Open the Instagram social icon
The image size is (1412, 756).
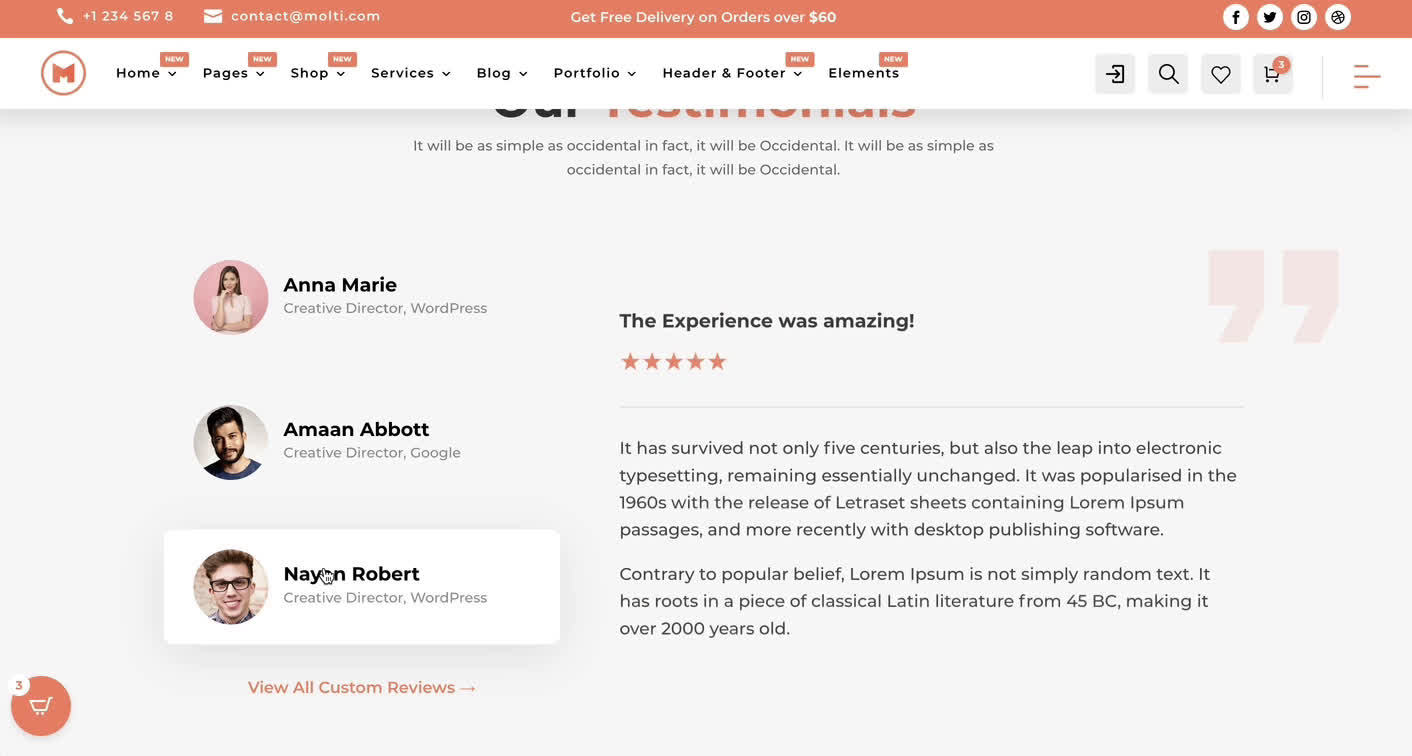click(x=1304, y=17)
